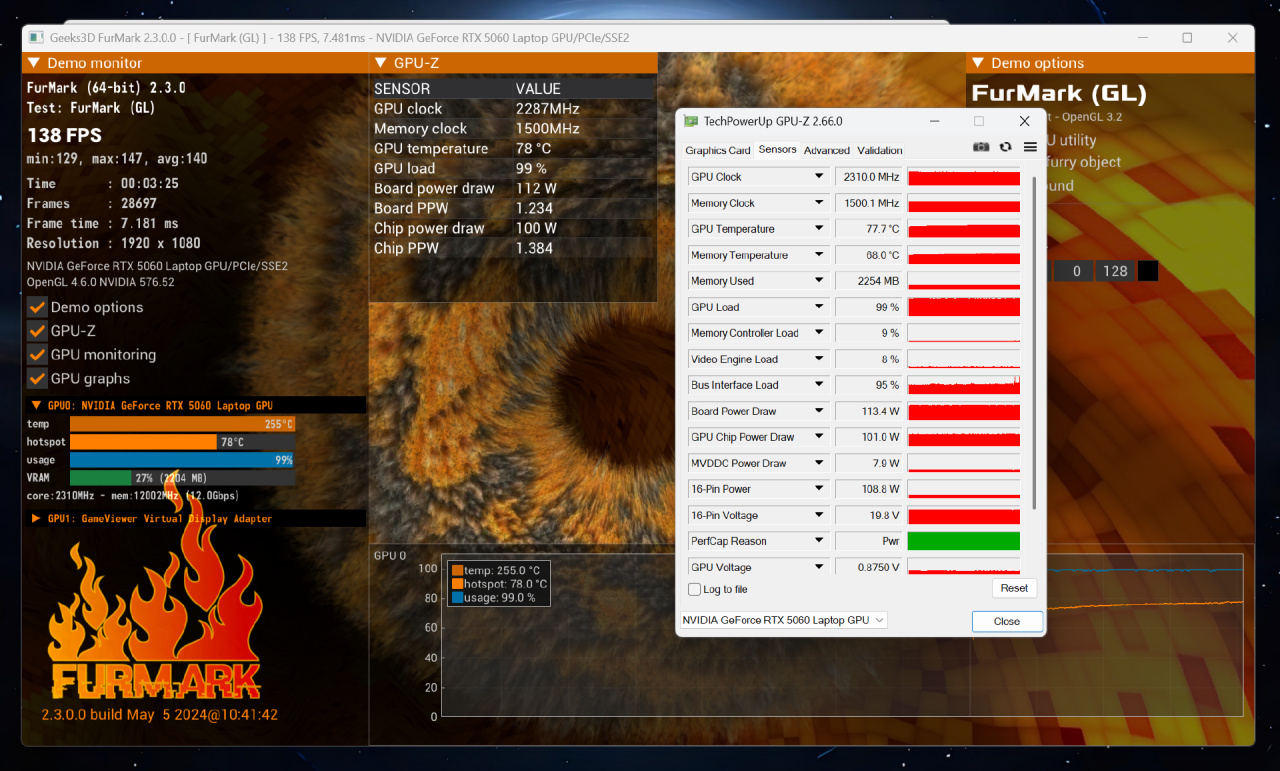Open the Advanced tab in GPU-Z

click(x=827, y=150)
